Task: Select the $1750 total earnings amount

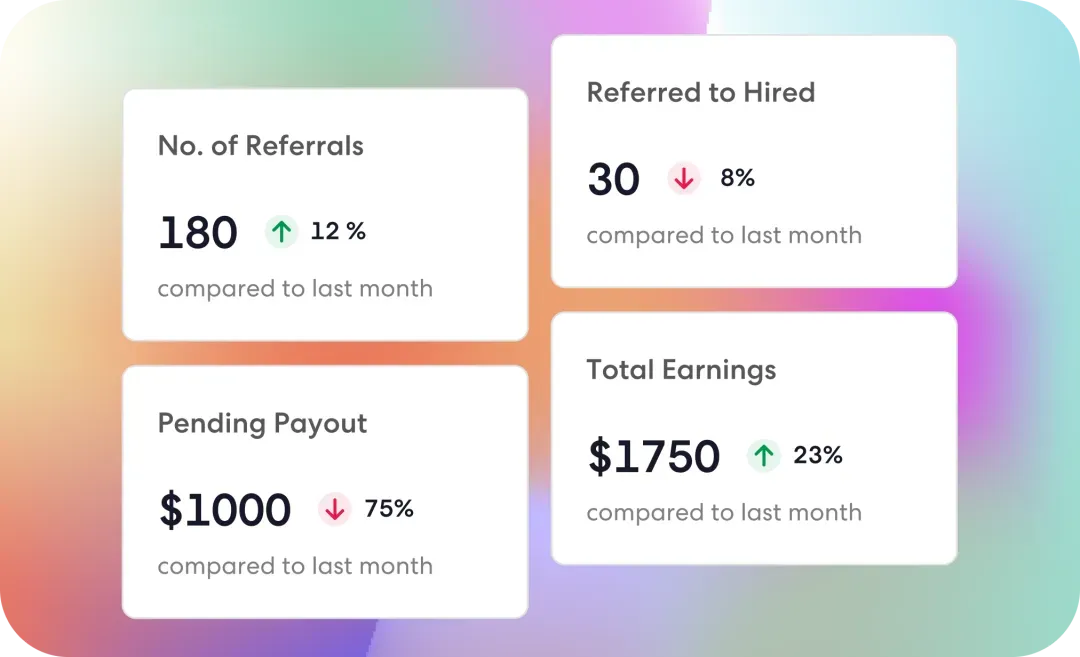Action: (654, 457)
